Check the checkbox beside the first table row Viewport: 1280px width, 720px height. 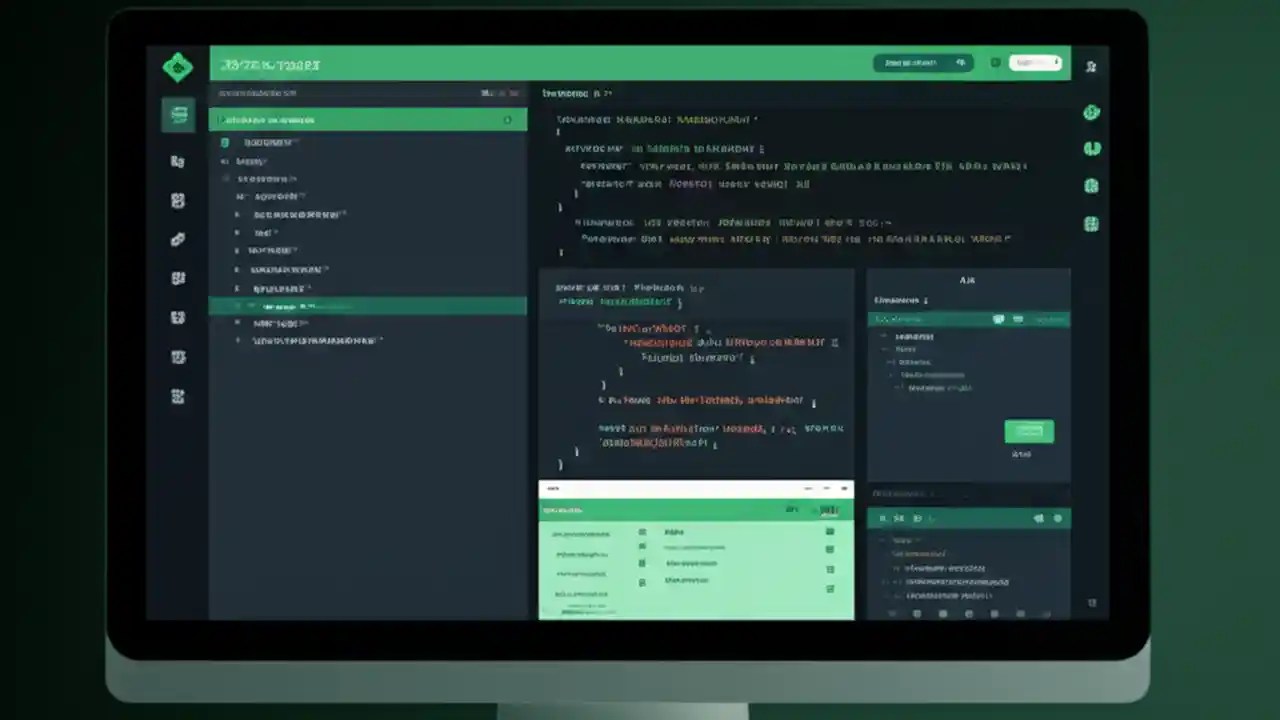641,532
